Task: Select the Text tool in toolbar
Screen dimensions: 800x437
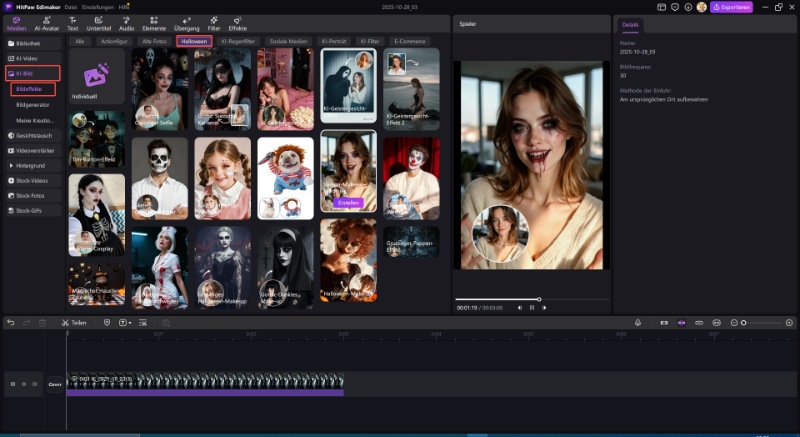Action: (x=73, y=23)
